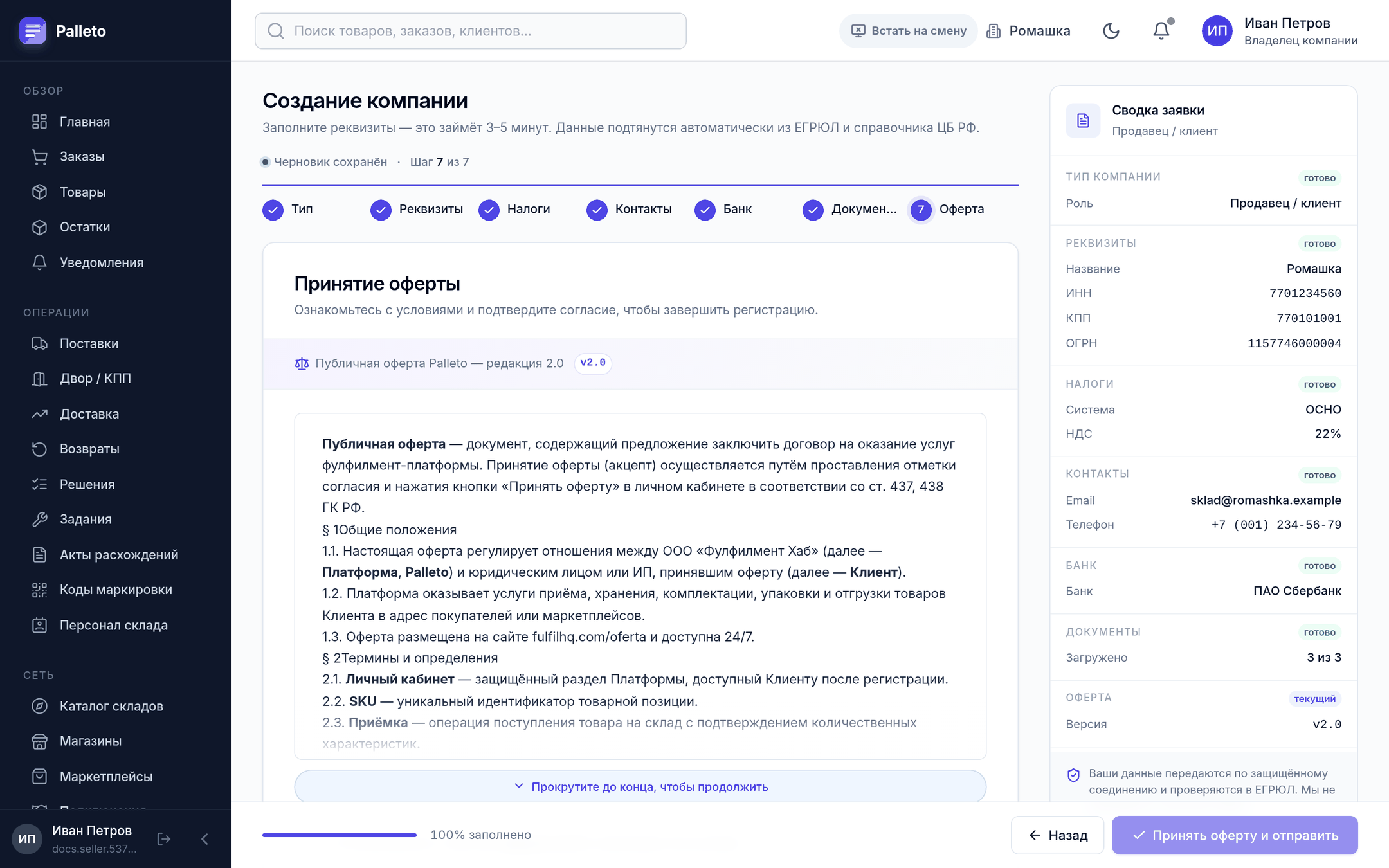Open Главная dashboard icon in sidebar
Image resolution: width=1389 pixels, height=868 pixels.
coord(40,122)
